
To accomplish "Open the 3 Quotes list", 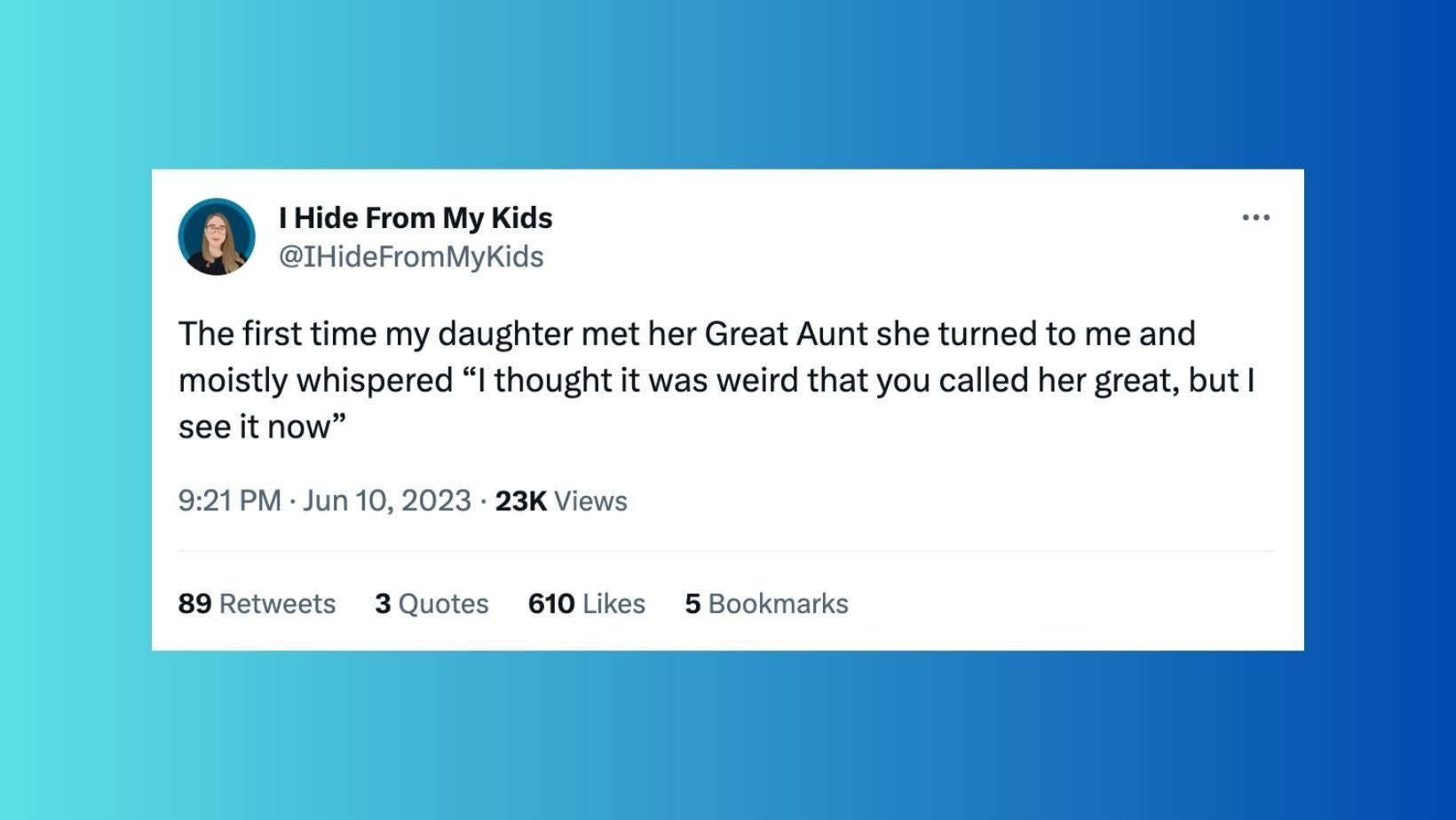I will (431, 603).
